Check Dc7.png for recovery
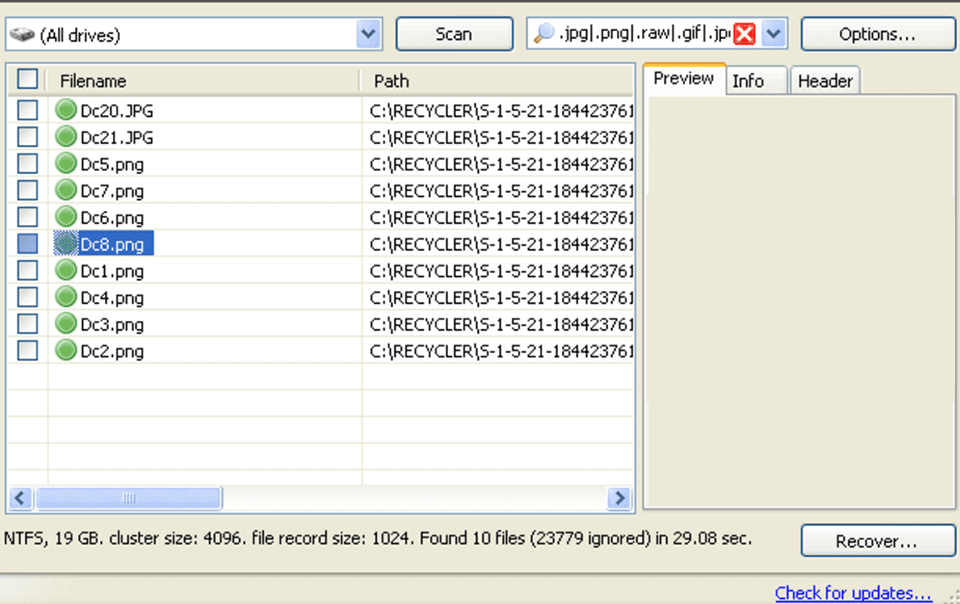Screen dimensions: 960x604 27,190
